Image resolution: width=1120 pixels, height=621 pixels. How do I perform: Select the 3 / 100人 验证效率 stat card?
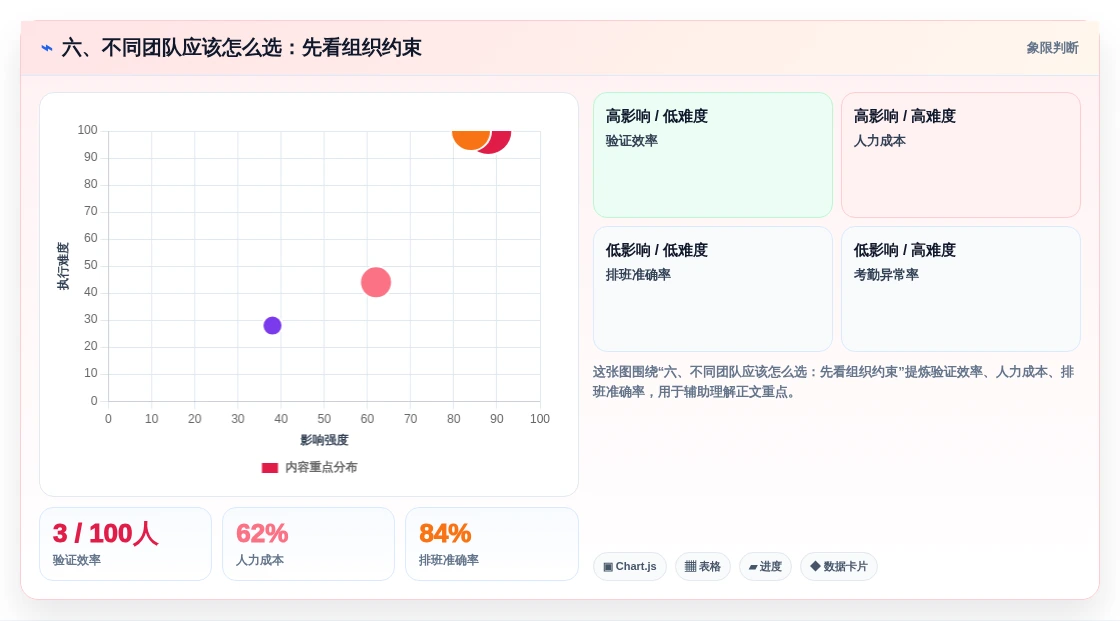coord(126,544)
